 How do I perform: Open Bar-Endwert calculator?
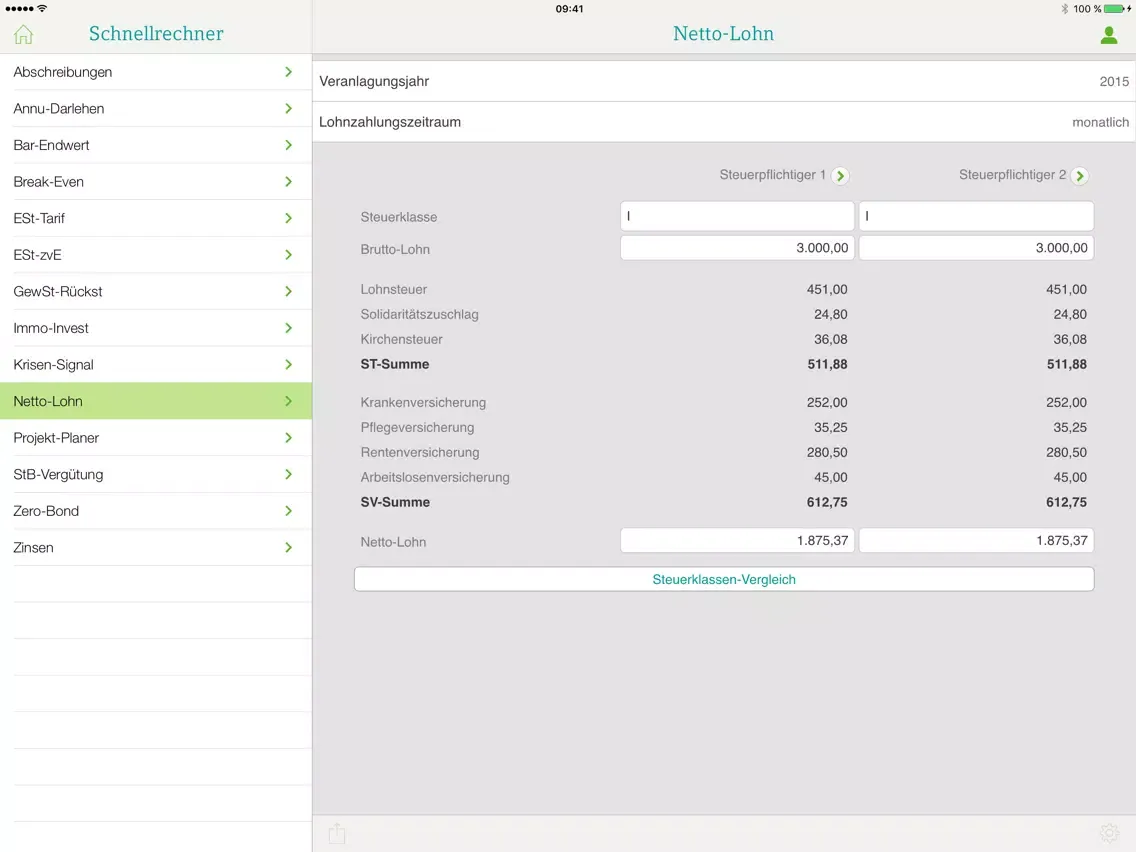point(156,145)
